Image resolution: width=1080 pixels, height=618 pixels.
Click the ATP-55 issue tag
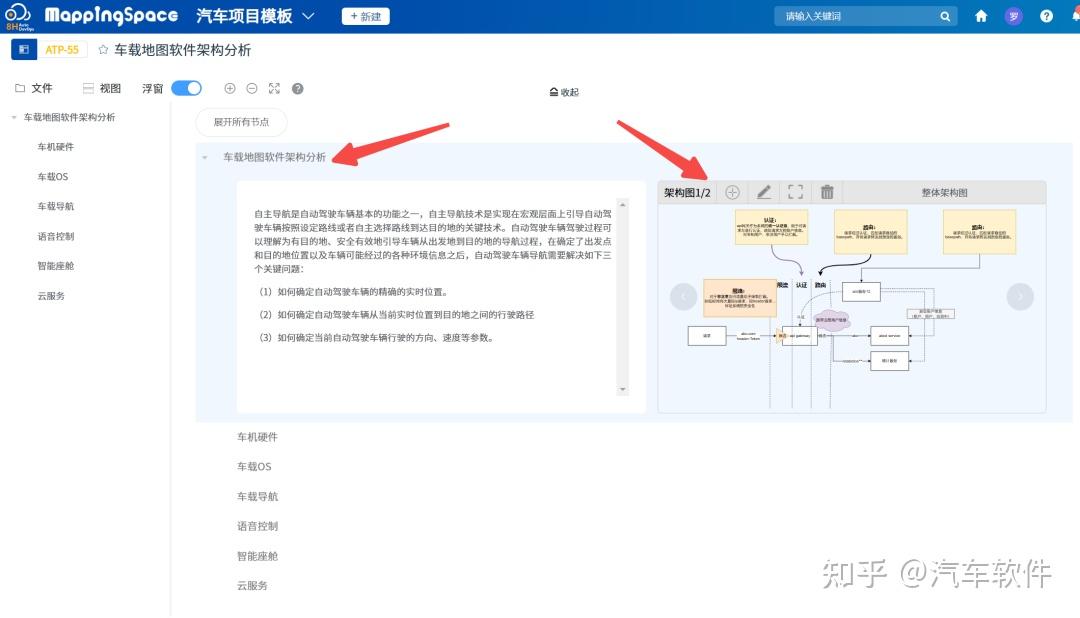pyautogui.click(x=62, y=50)
